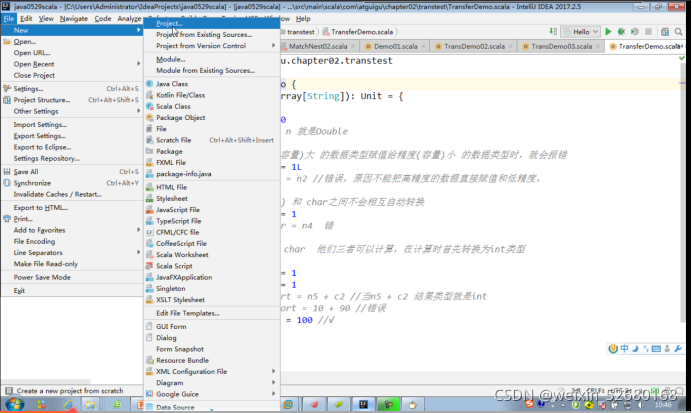This screenshot has width=692, height=413.
Task: Choose CFML/CFC file entry
Action: tap(212, 232)
